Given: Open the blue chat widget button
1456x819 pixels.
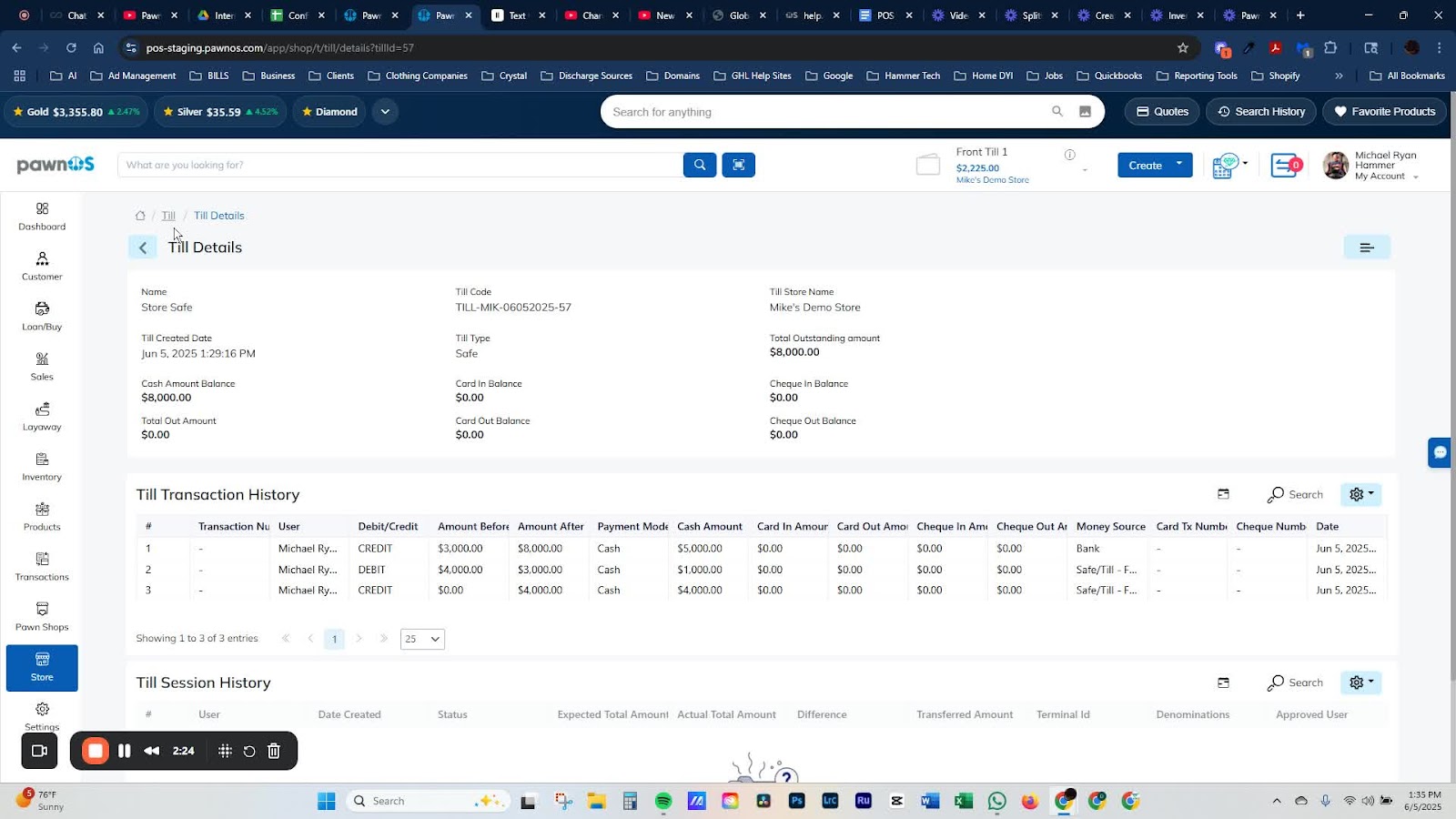Looking at the screenshot, I should (x=1440, y=452).
